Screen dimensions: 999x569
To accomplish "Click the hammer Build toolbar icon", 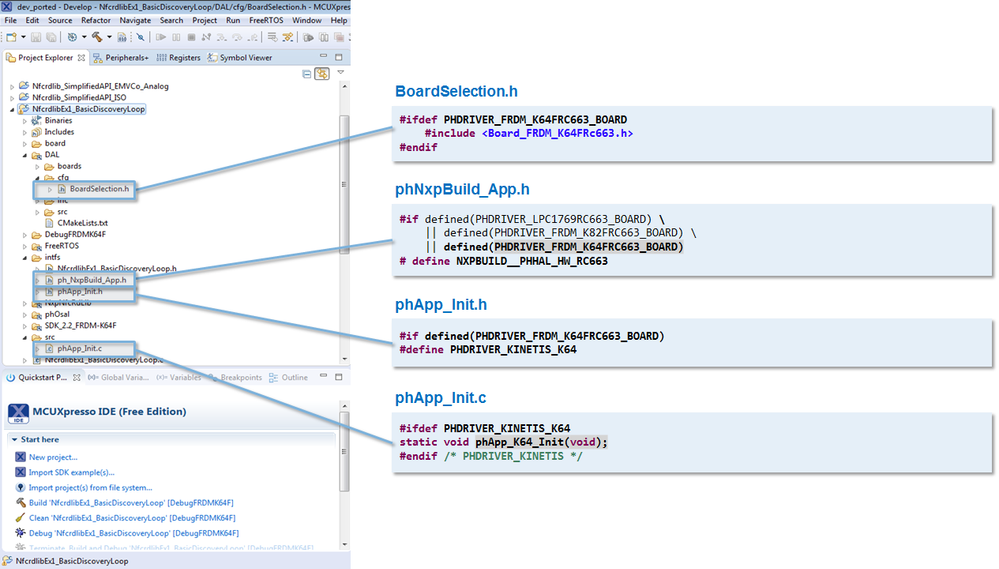I will pyautogui.click(x=97, y=38).
